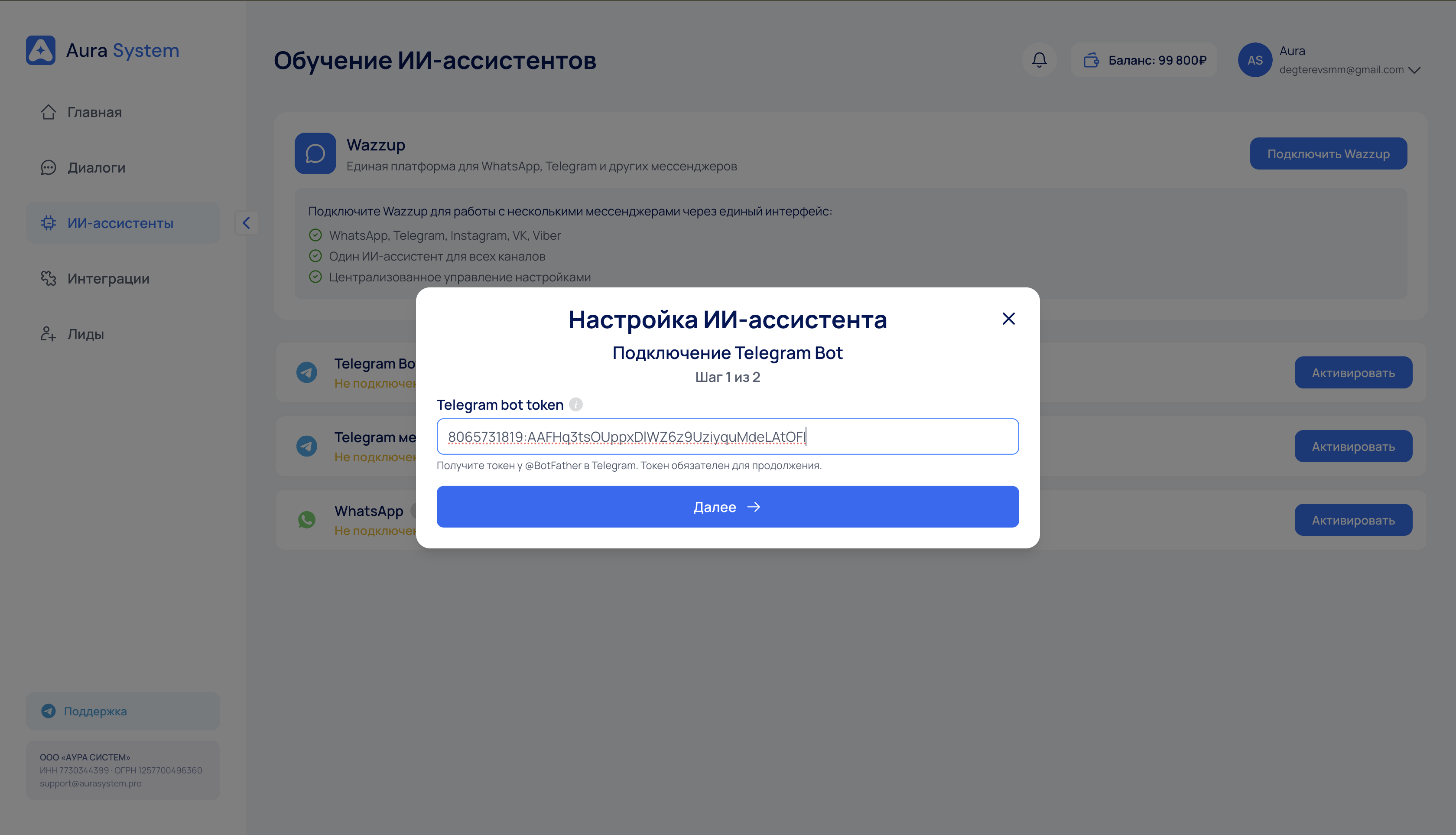The image size is (1456, 835).
Task: Click the WhatsApp row icon
Action: tap(307, 519)
